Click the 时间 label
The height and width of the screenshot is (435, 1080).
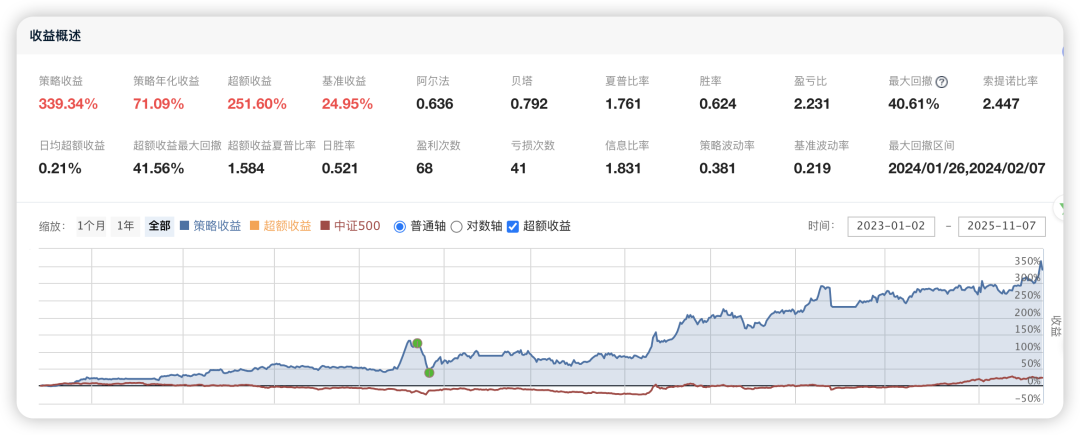821,226
